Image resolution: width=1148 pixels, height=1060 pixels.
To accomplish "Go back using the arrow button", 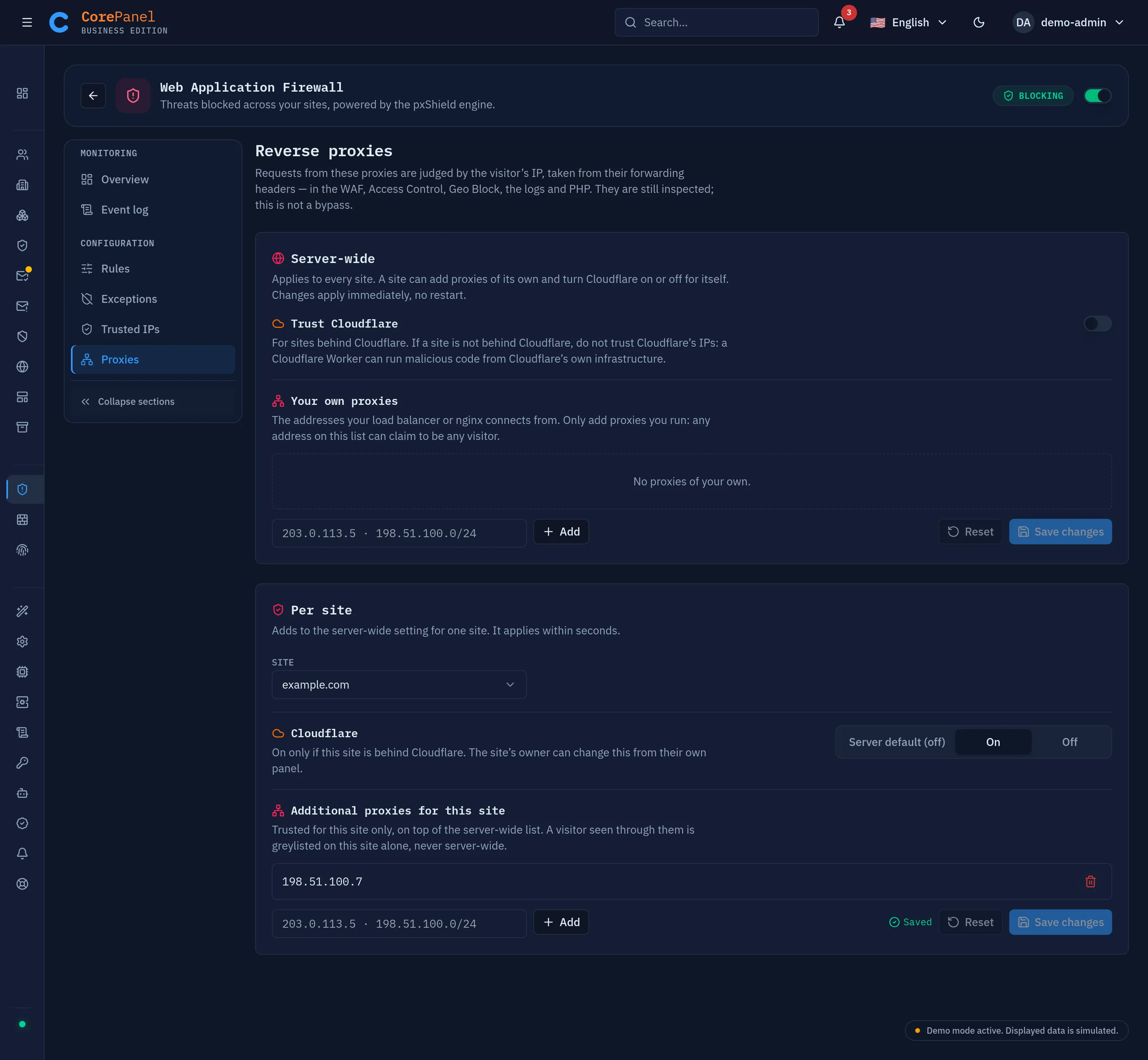I will [93, 96].
